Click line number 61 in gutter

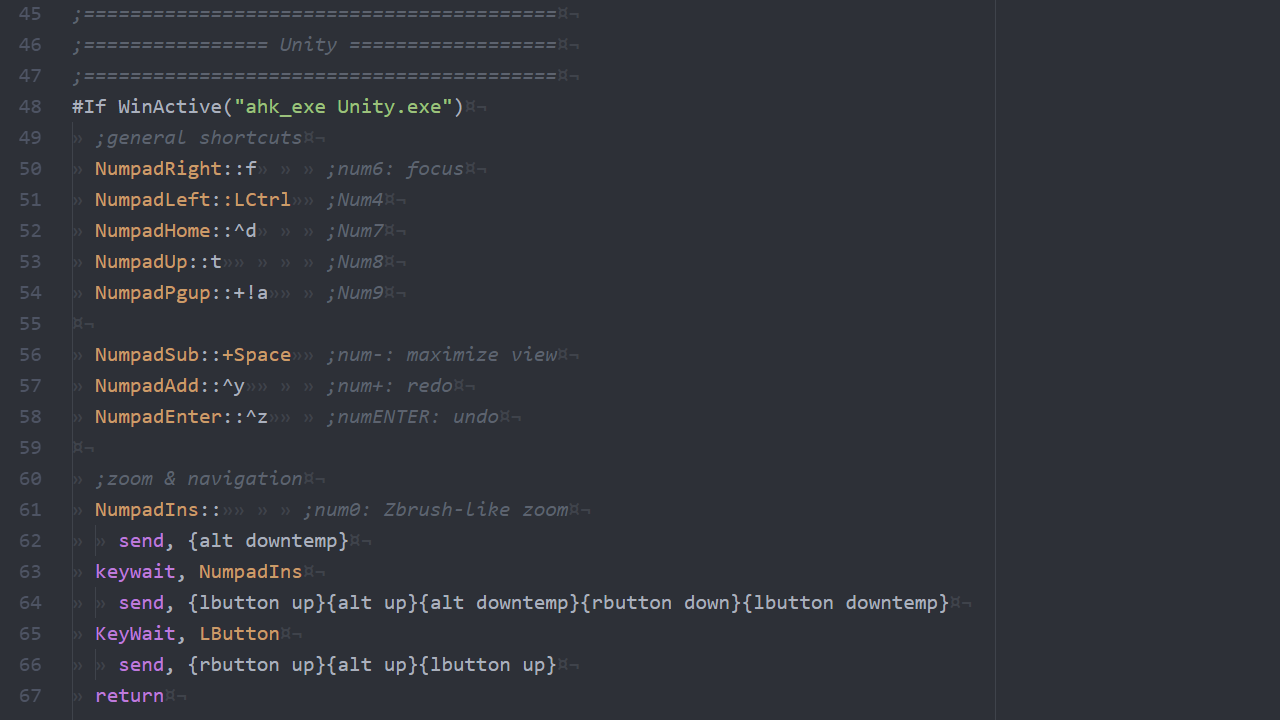click(x=30, y=510)
